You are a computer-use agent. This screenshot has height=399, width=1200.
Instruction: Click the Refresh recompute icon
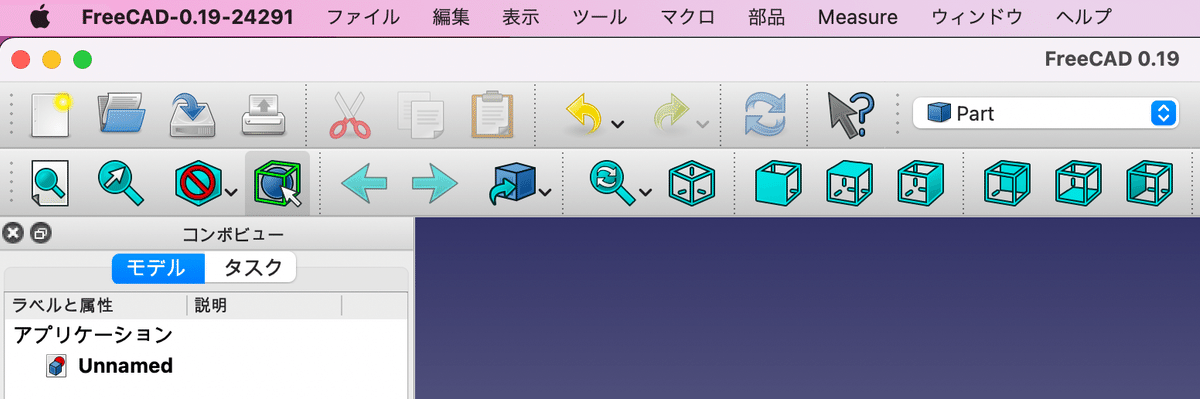point(765,114)
